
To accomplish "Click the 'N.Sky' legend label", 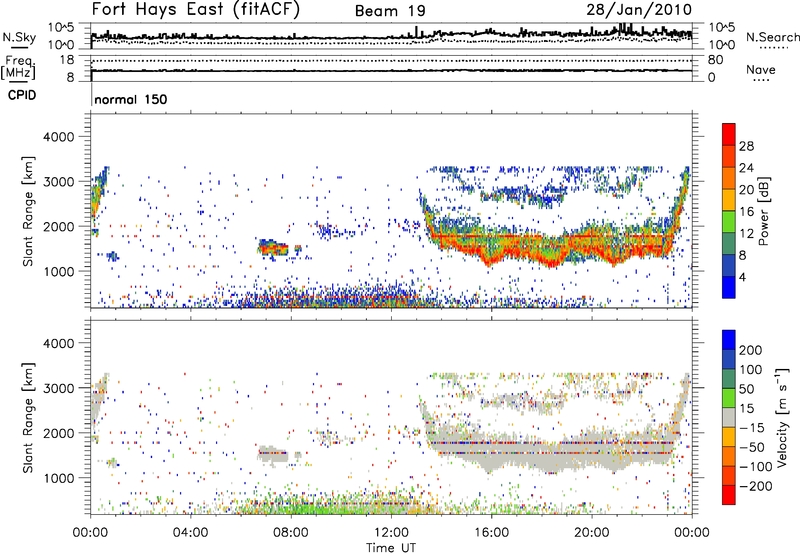I will (x=19, y=37).
